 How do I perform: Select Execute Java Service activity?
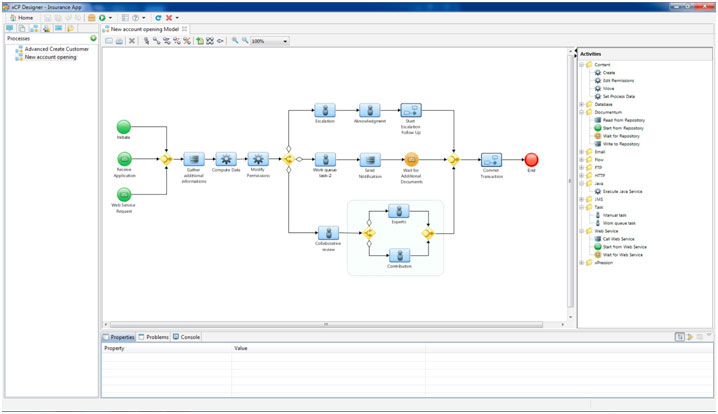pos(623,191)
